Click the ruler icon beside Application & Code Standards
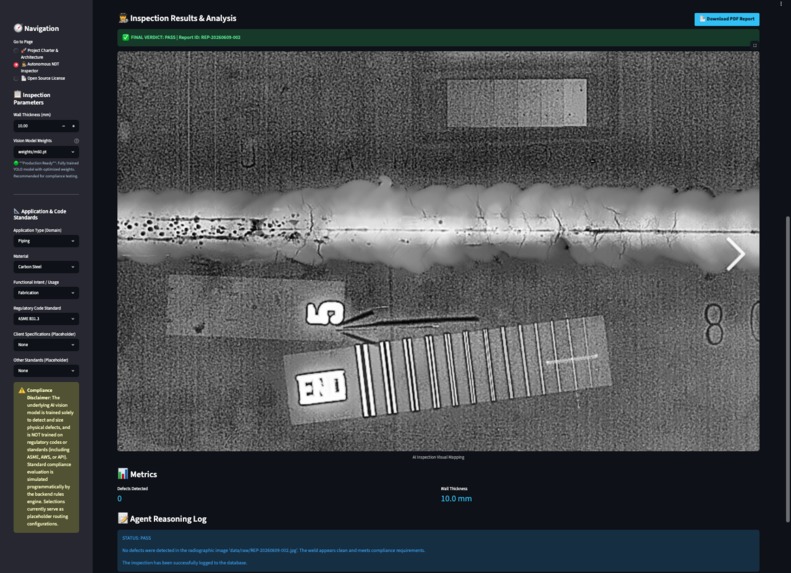Screen dimensions: 791x573 17,211
